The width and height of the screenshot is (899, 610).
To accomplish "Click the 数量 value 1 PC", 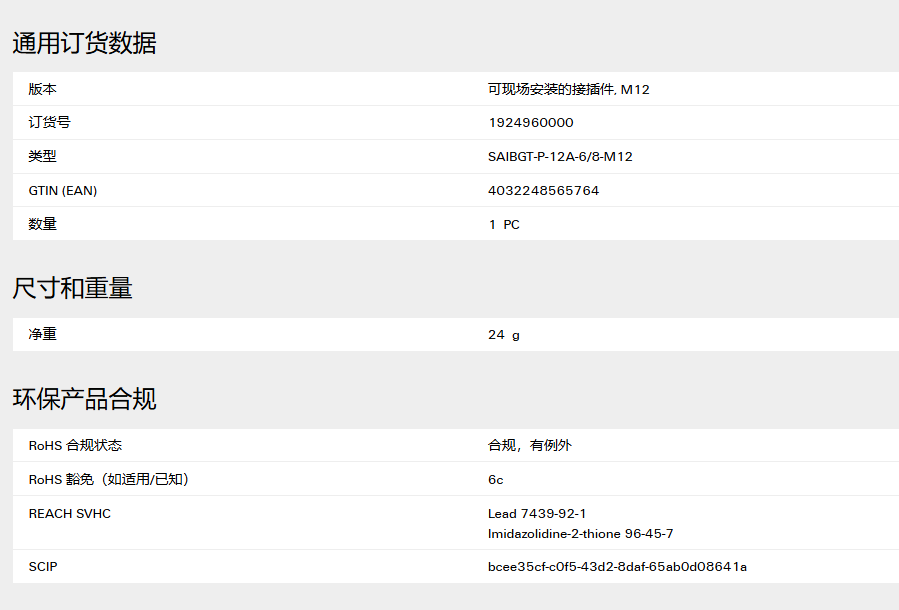I will coord(504,225).
